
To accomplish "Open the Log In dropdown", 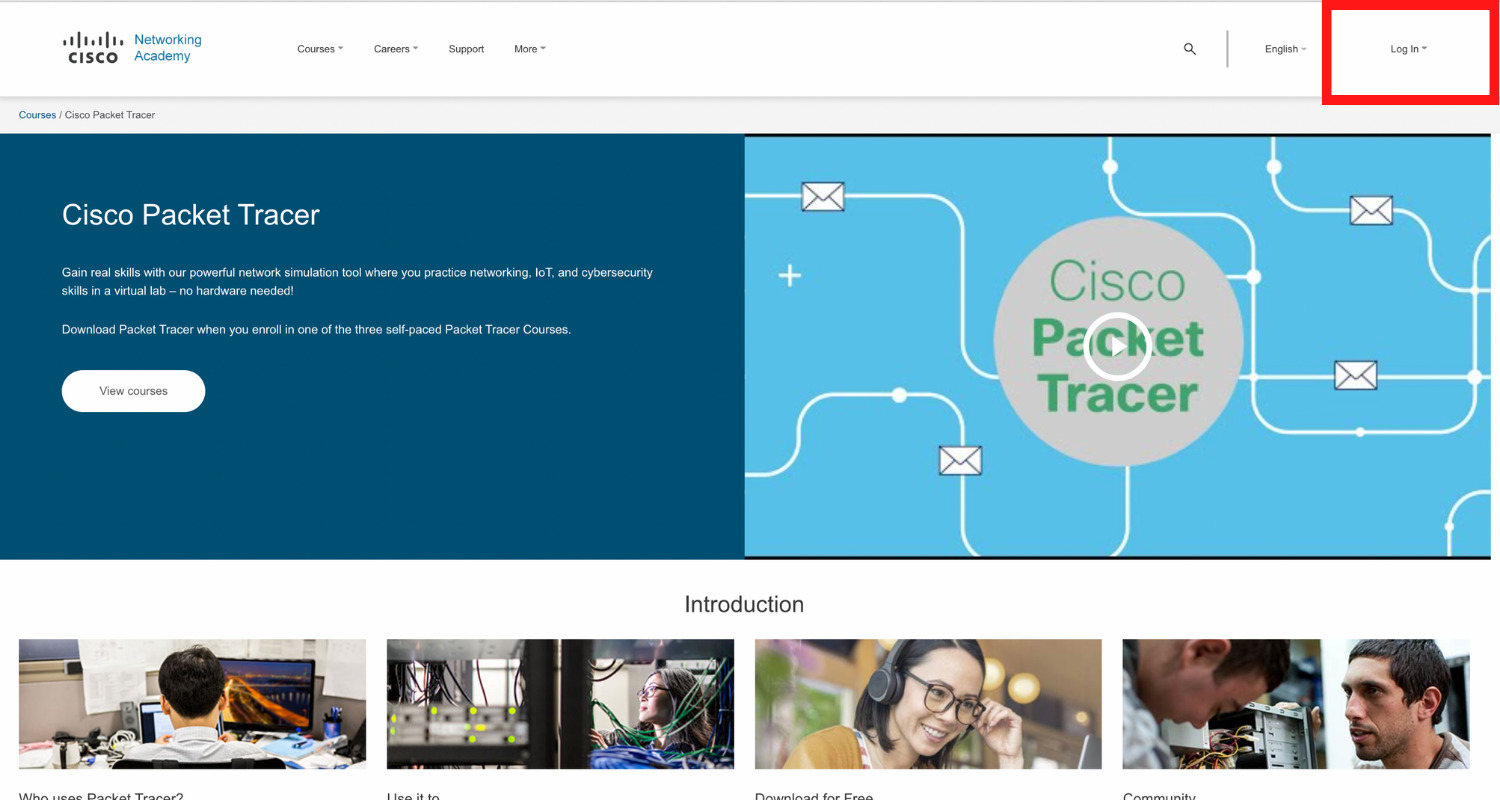I will (1408, 49).
